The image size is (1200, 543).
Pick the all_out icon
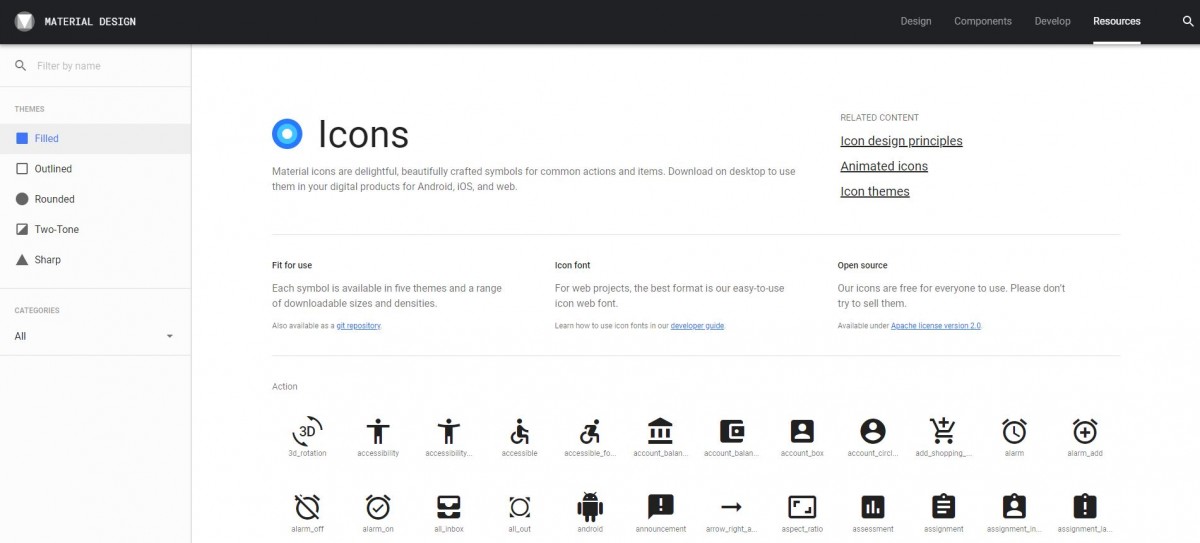(519, 506)
